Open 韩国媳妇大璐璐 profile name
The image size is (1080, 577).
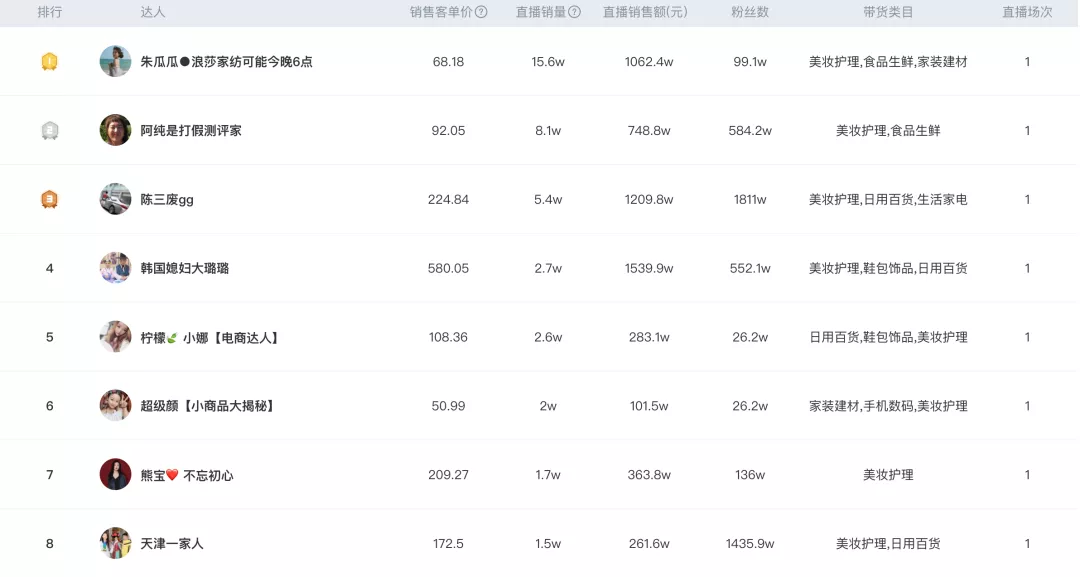(x=185, y=269)
